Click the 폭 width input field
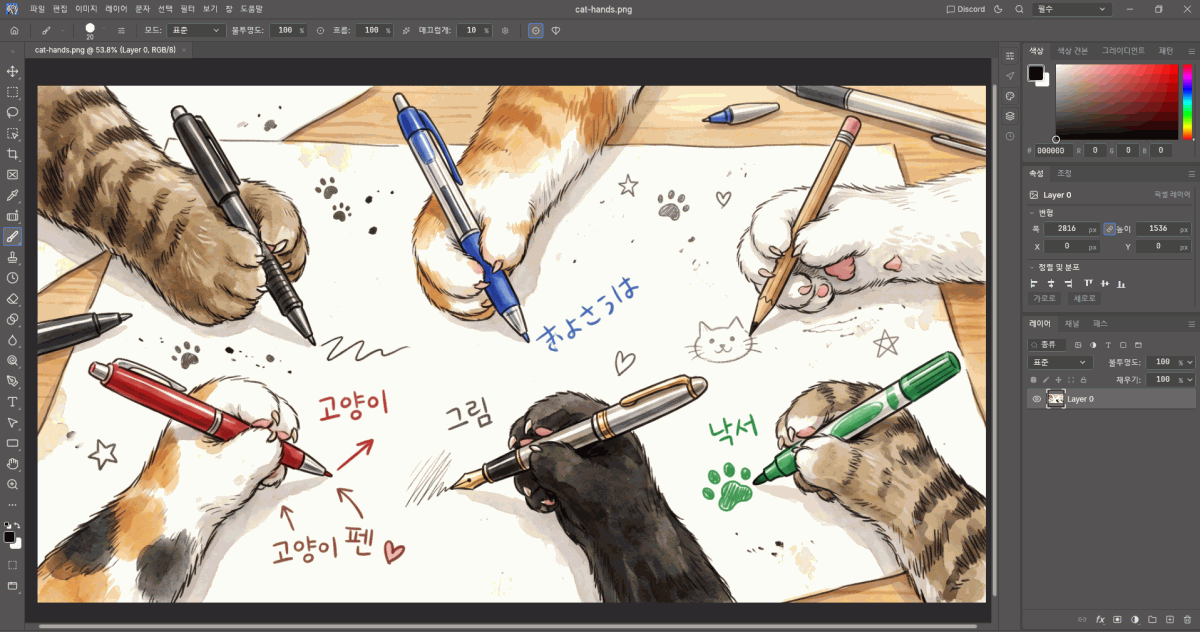1200x632 pixels. [x=1072, y=229]
